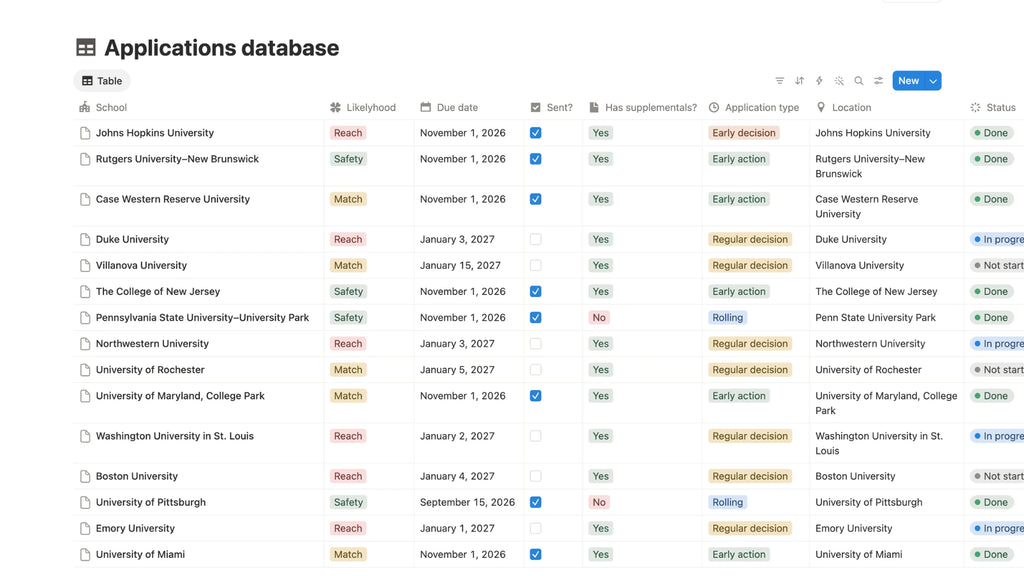Open Penn State Rolling application type
Image resolution: width=1024 pixels, height=576 pixels.
[728, 318]
